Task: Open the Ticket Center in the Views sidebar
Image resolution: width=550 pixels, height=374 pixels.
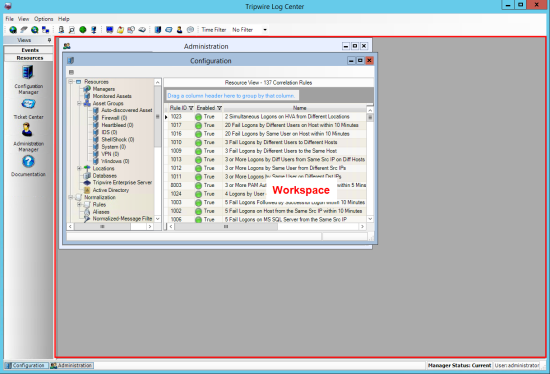Action: (28, 109)
